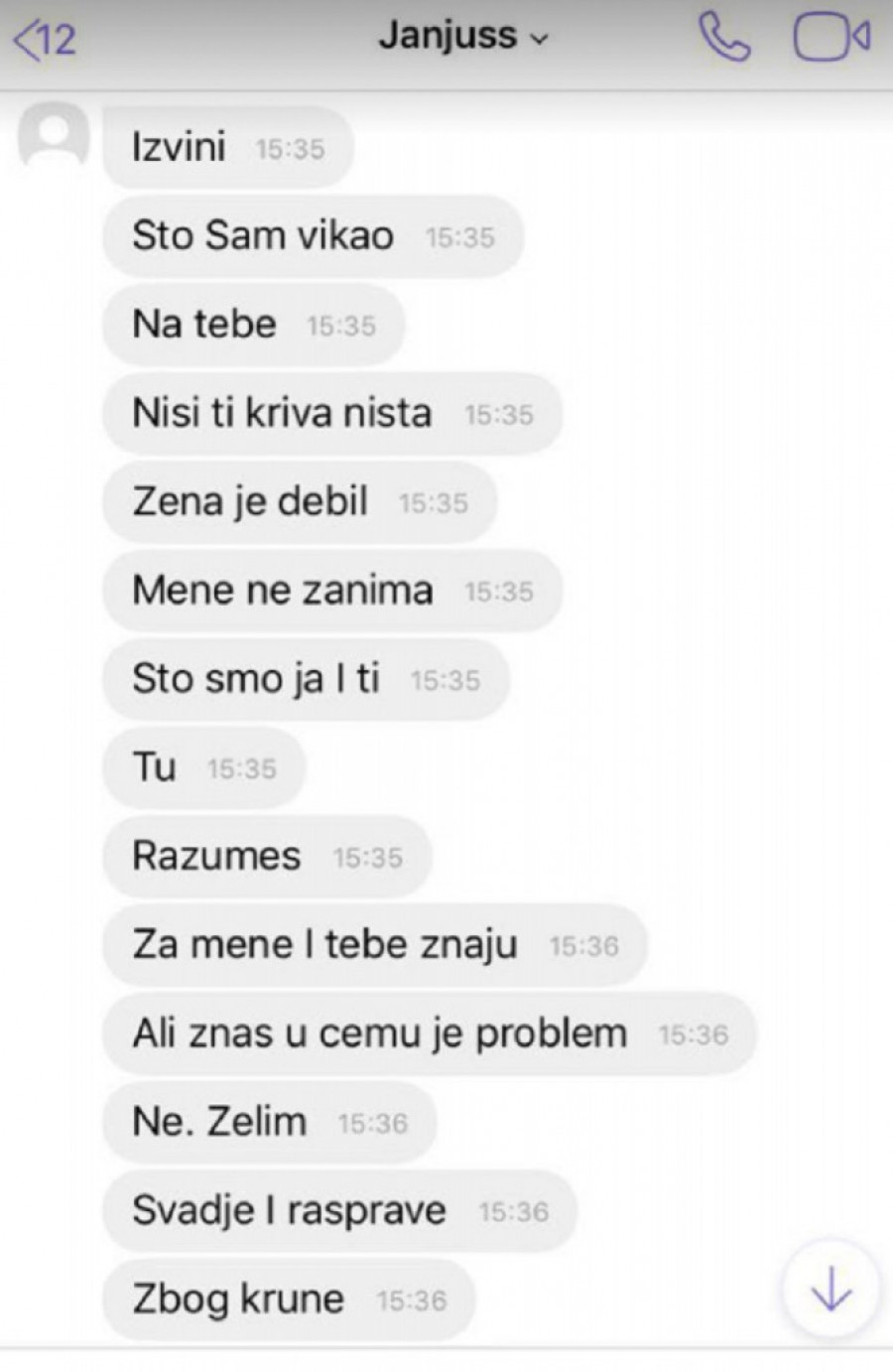The height and width of the screenshot is (1372, 893).
Task: Select the "Razumes" message bubble
Action: pos(267,856)
